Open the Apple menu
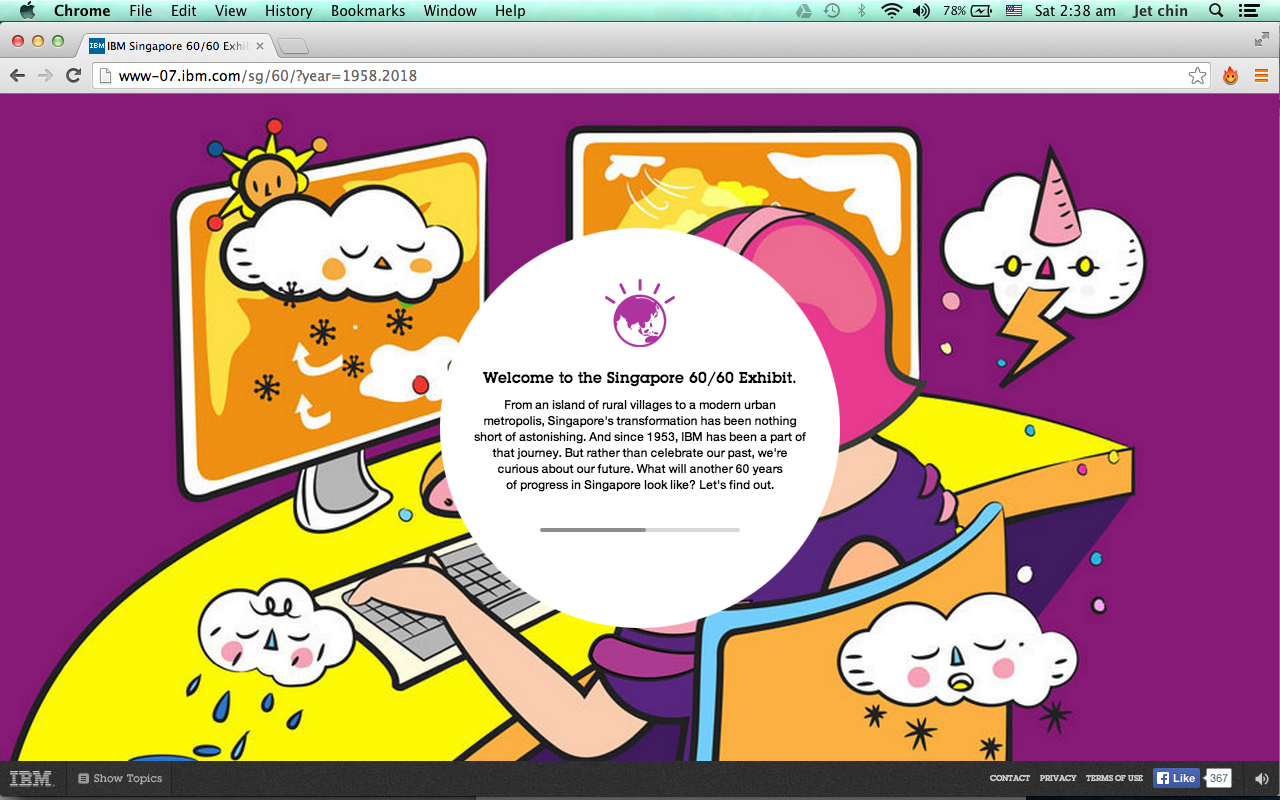Viewport: 1280px width, 800px height. click(x=27, y=11)
